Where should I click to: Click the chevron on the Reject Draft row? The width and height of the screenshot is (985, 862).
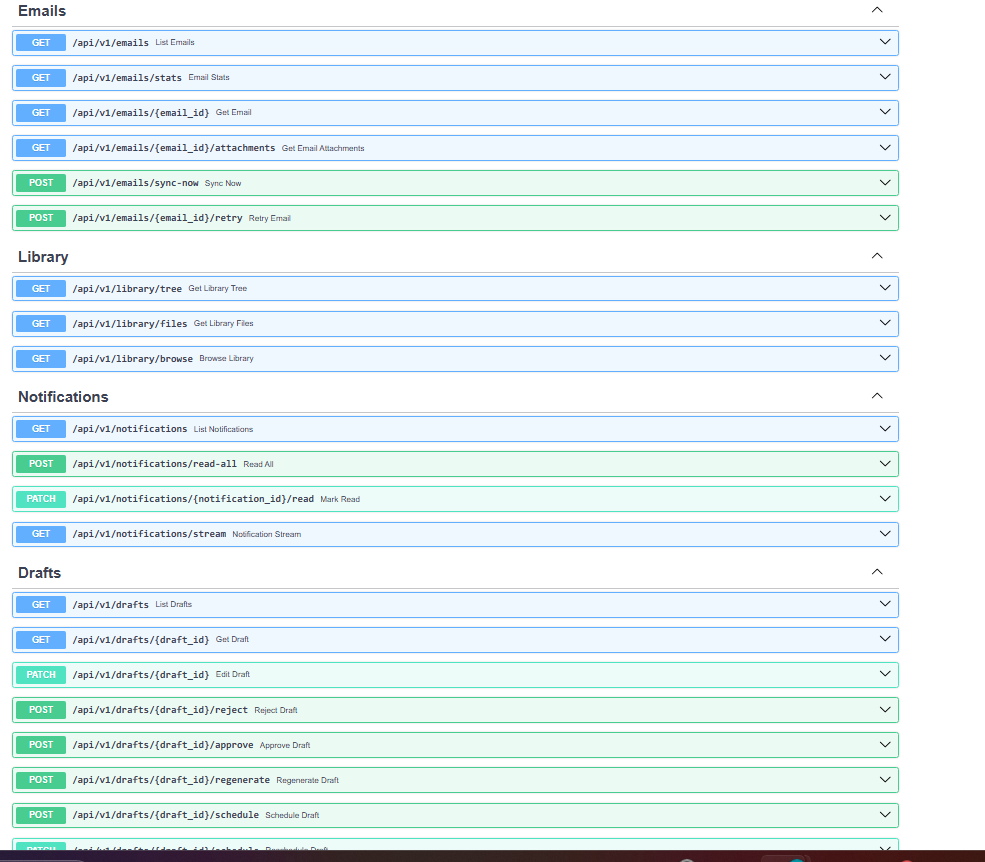click(884, 710)
